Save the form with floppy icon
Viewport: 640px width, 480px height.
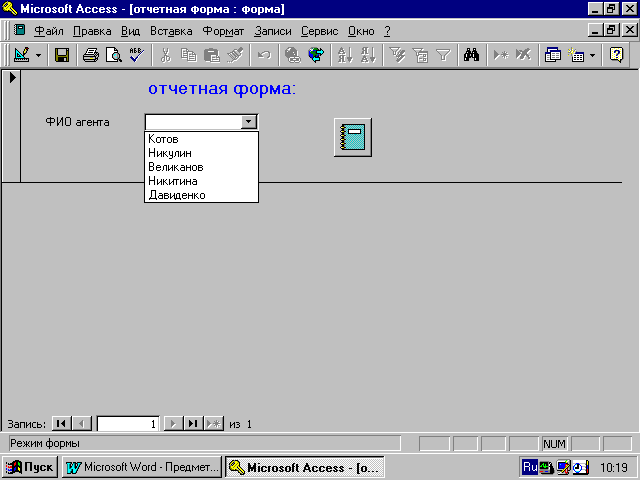[62, 55]
